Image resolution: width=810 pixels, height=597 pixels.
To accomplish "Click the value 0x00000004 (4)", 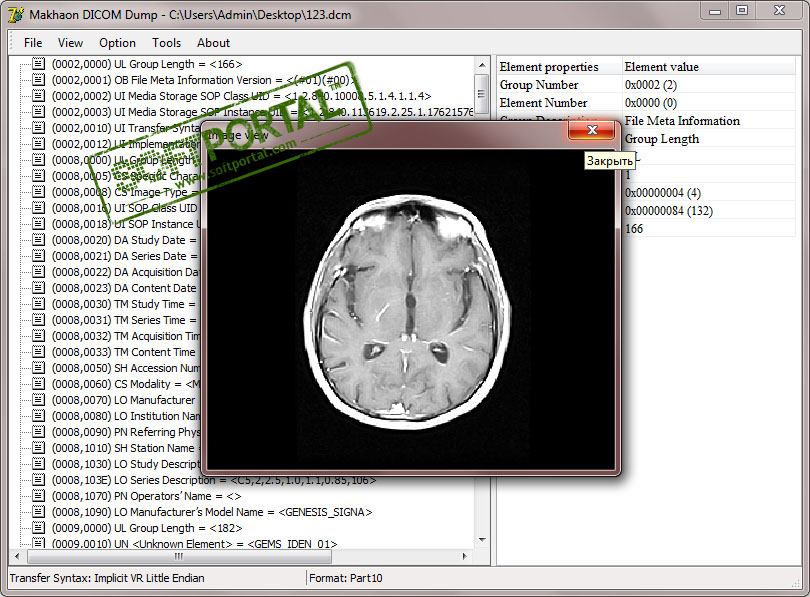I will (662, 193).
